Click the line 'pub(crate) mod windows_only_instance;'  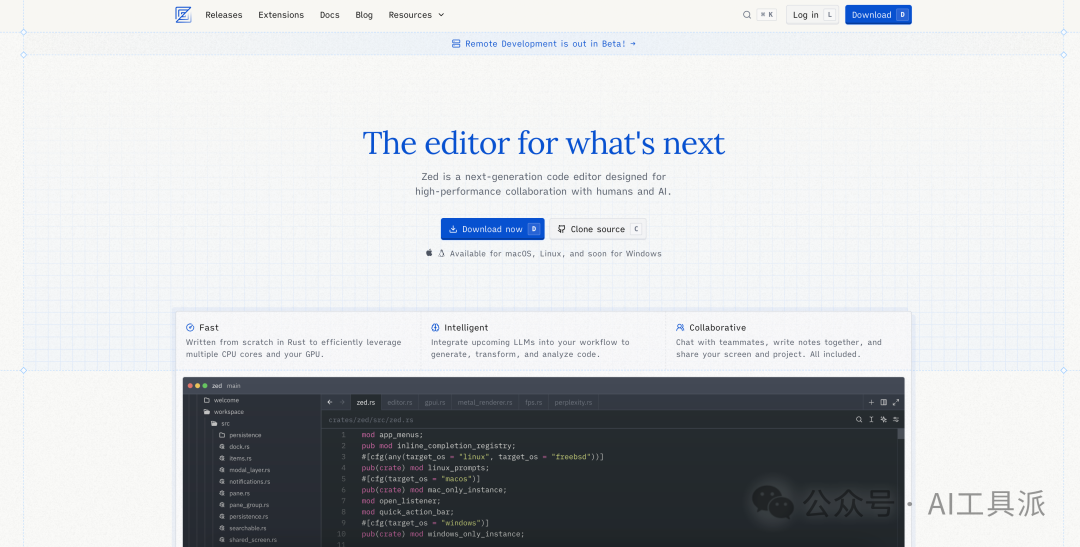(443, 534)
